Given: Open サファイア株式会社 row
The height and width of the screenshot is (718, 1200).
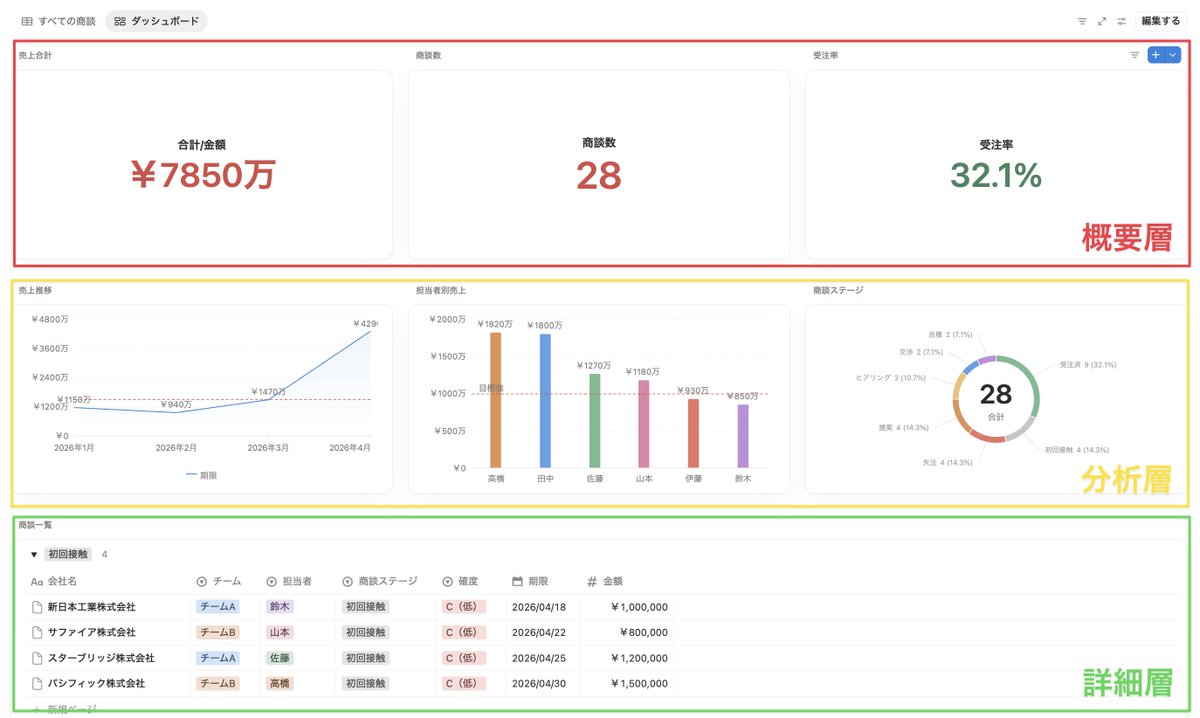Looking at the screenshot, I should [x=91, y=633].
